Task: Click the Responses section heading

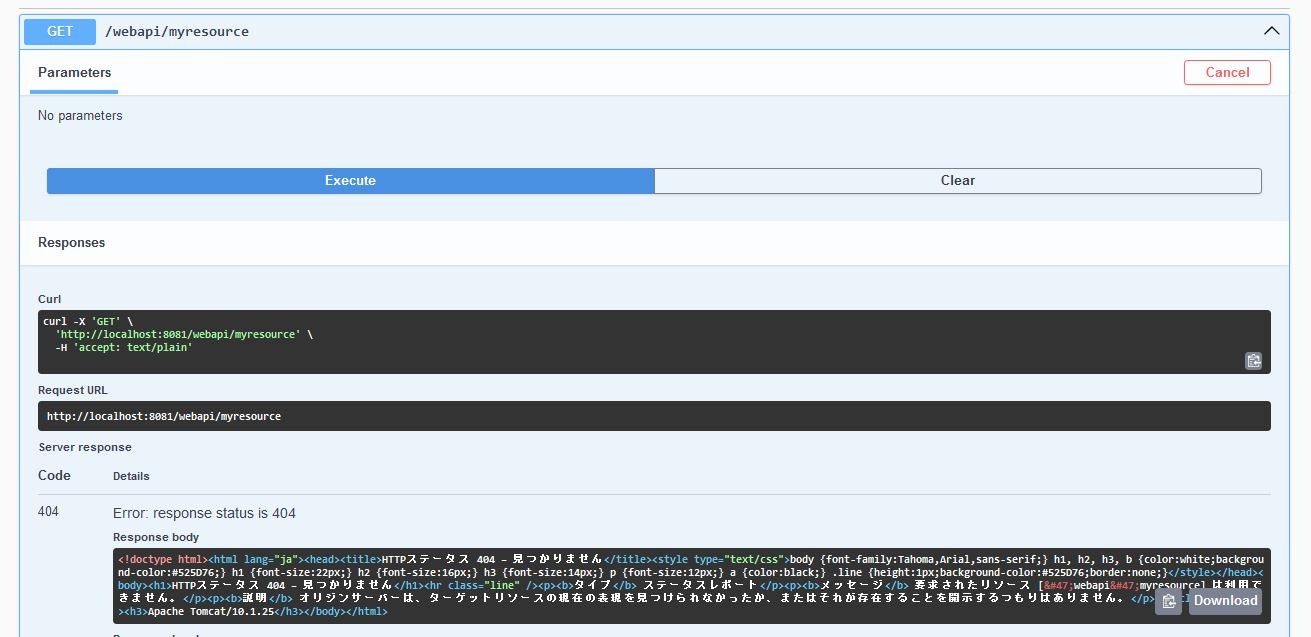Action: [71, 243]
